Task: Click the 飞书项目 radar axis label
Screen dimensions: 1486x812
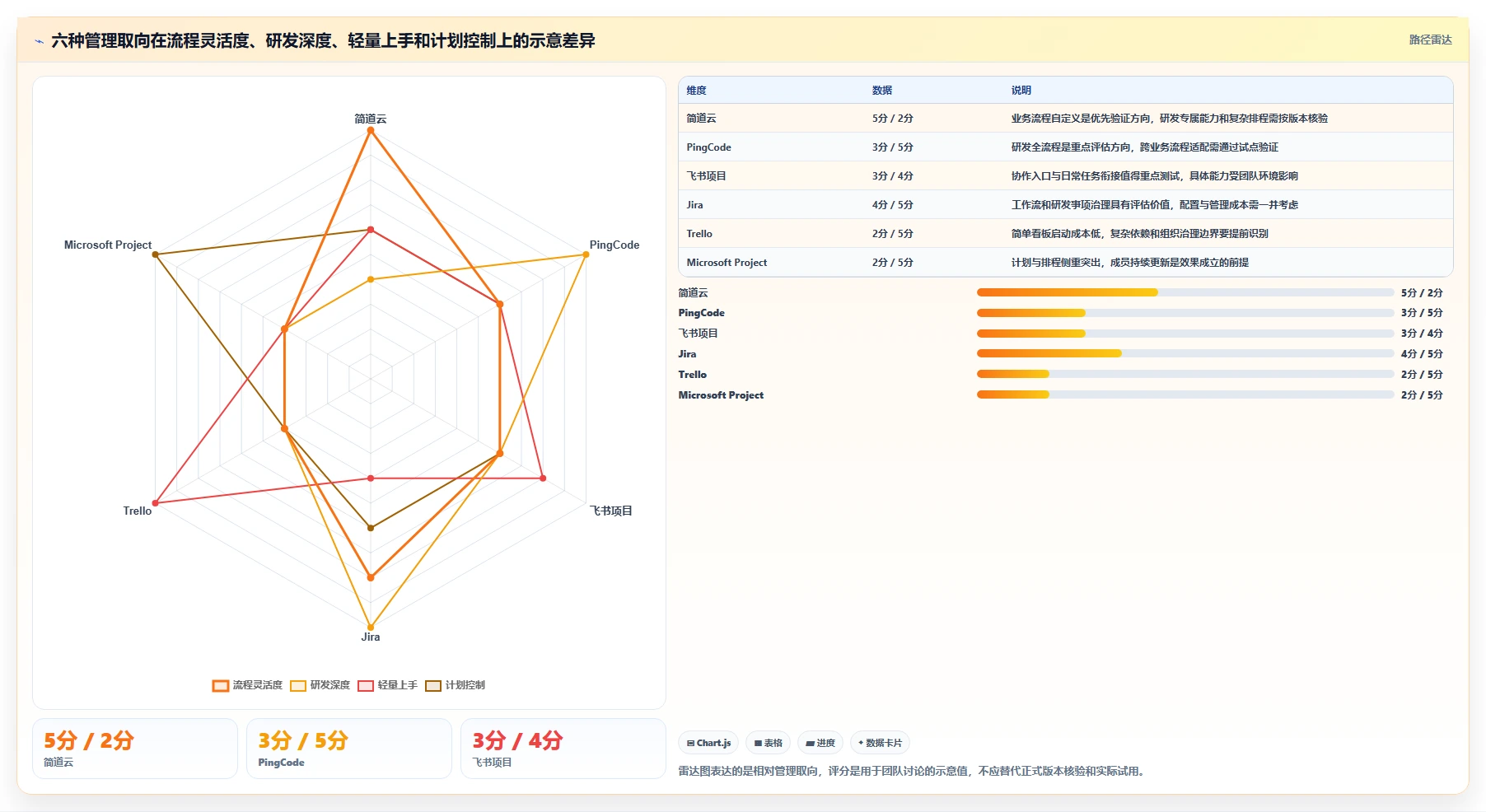Action: tap(611, 511)
